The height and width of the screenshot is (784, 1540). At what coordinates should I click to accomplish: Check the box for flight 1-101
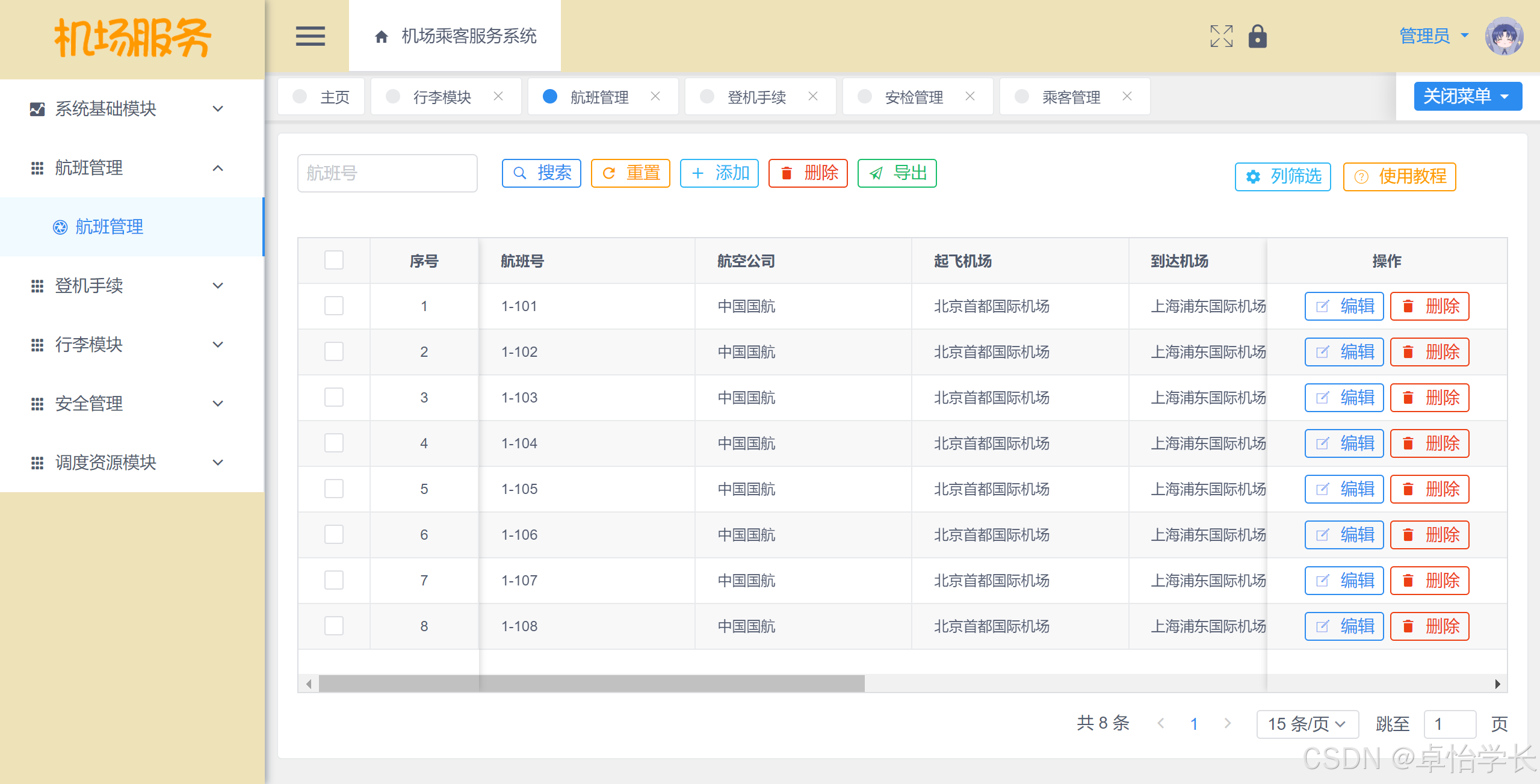334,306
